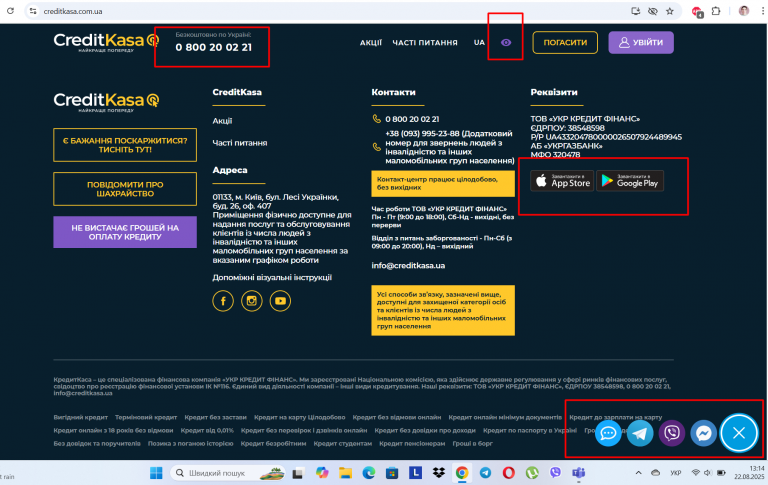768x485 pixels.
Task: Open the Telegram chat widget icon
Action: tap(640, 433)
